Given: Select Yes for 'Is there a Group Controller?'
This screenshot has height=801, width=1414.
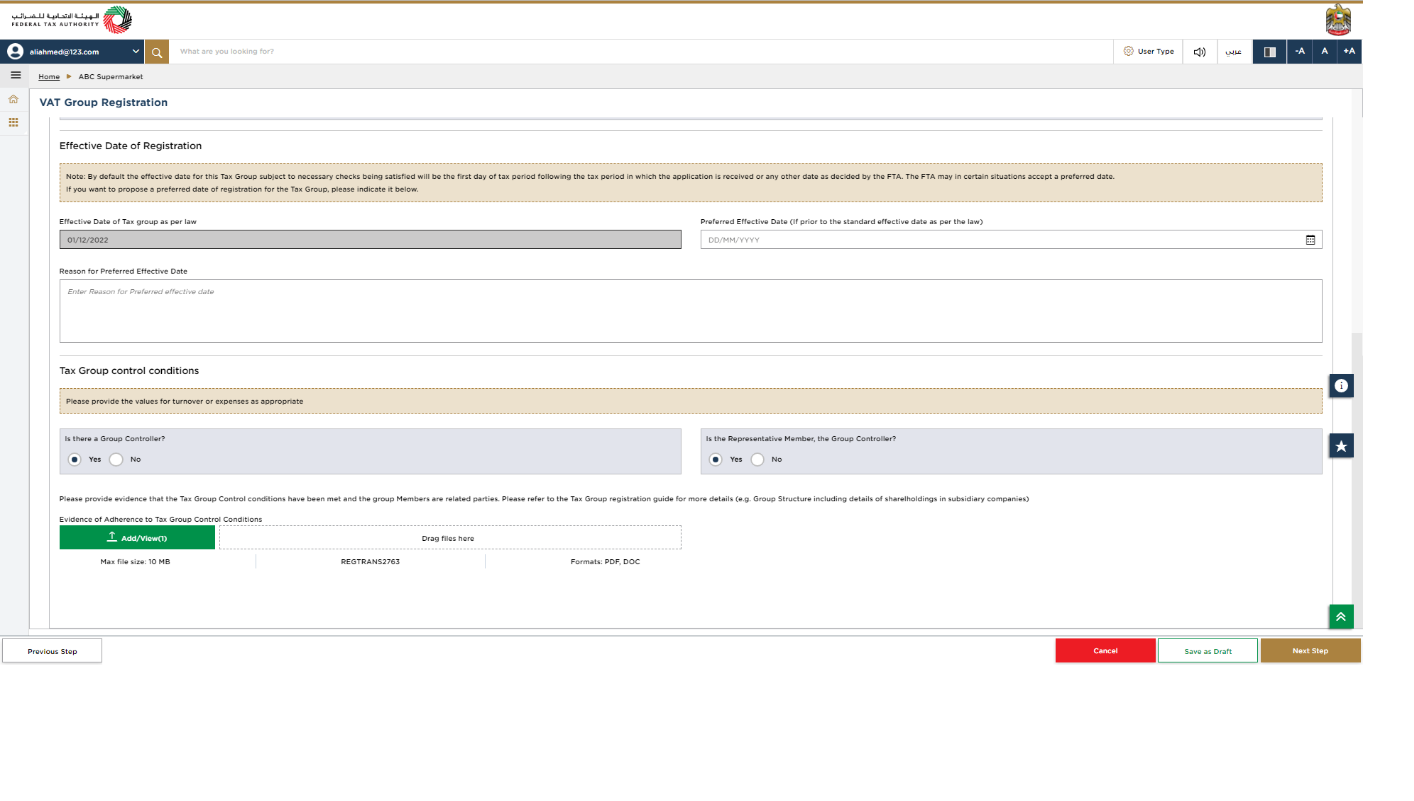Looking at the screenshot, I should point(75,460).
